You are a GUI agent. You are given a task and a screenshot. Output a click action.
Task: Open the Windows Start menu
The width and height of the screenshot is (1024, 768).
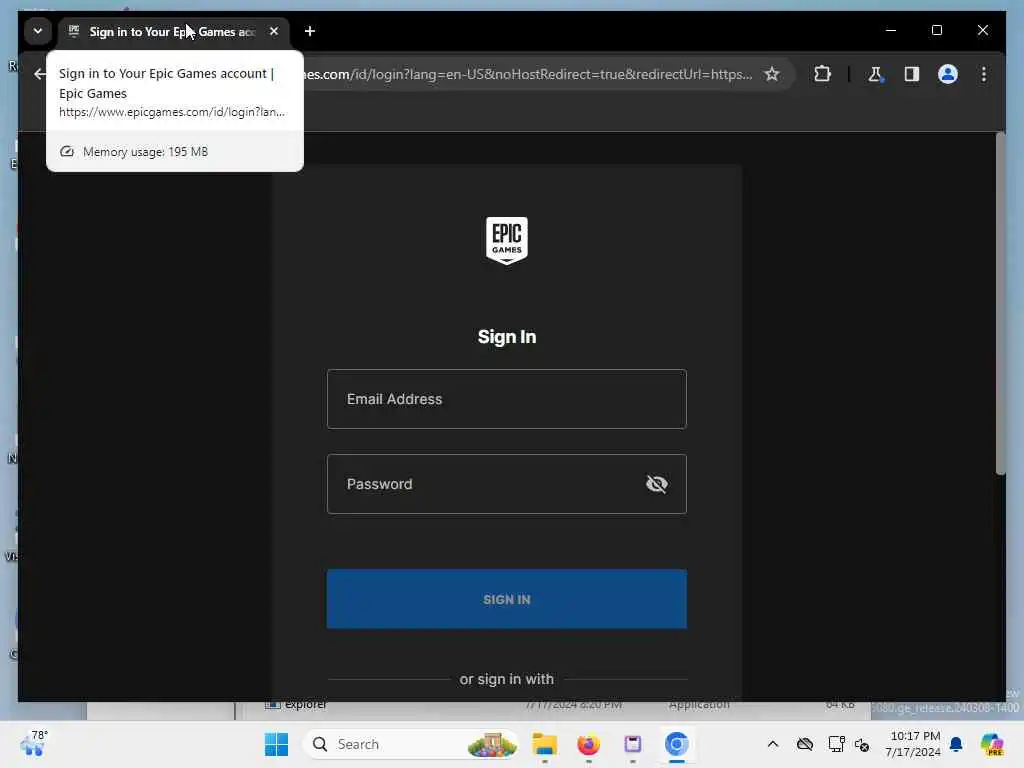pos(276,744)
